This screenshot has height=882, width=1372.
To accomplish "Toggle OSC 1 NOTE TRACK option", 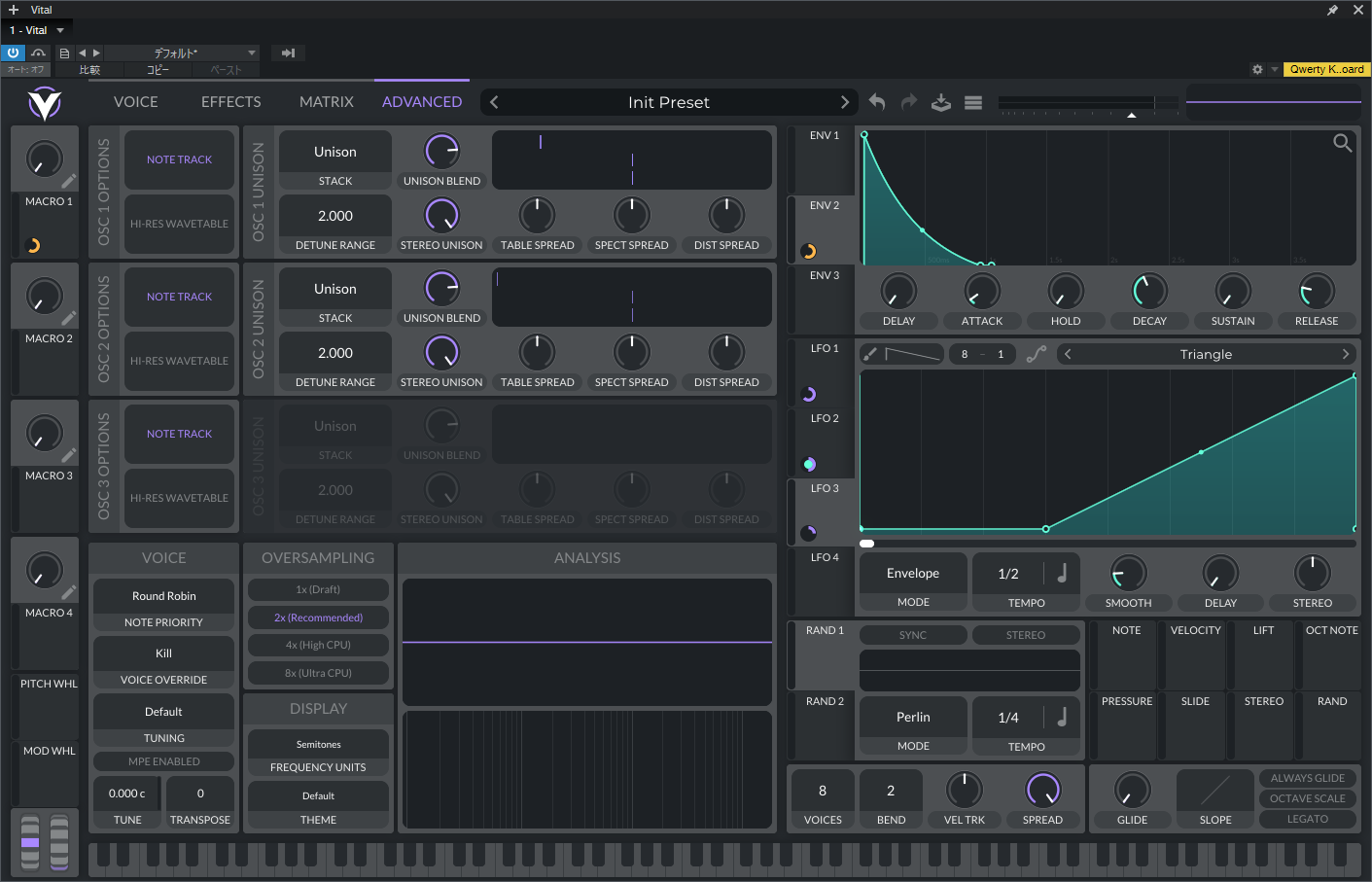I will click(179, 159).
